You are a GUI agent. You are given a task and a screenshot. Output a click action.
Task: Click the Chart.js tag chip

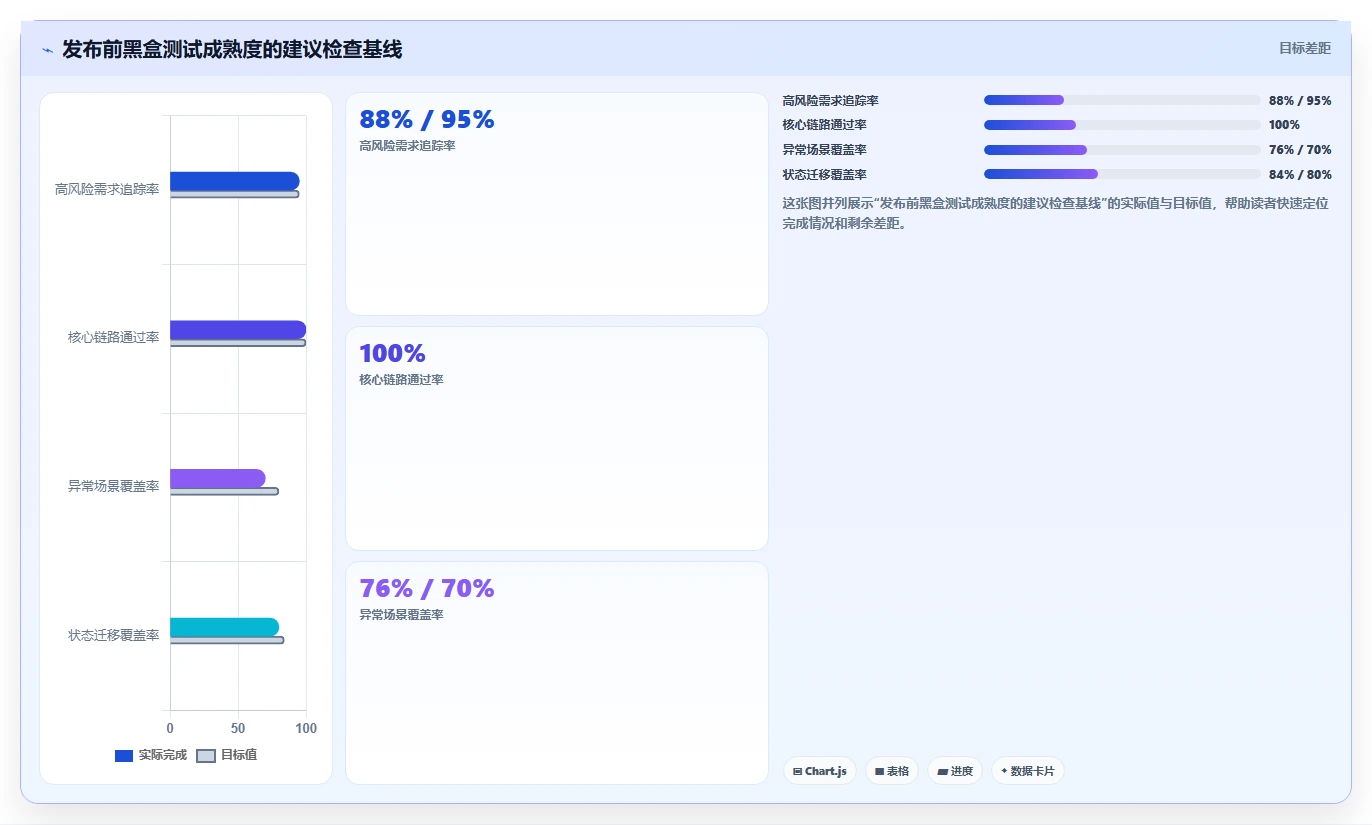click(x=820, y=771)
